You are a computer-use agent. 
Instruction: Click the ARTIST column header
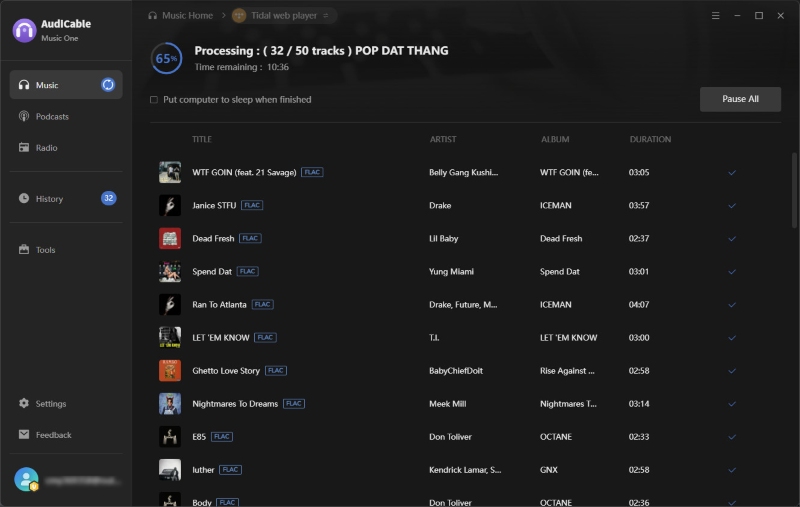443,139
